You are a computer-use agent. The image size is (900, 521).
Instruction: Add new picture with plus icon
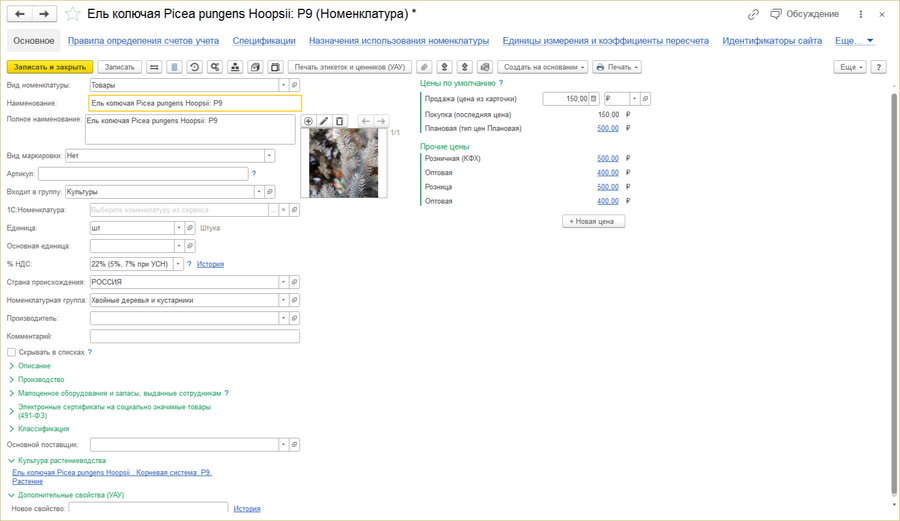click(308, 121)
